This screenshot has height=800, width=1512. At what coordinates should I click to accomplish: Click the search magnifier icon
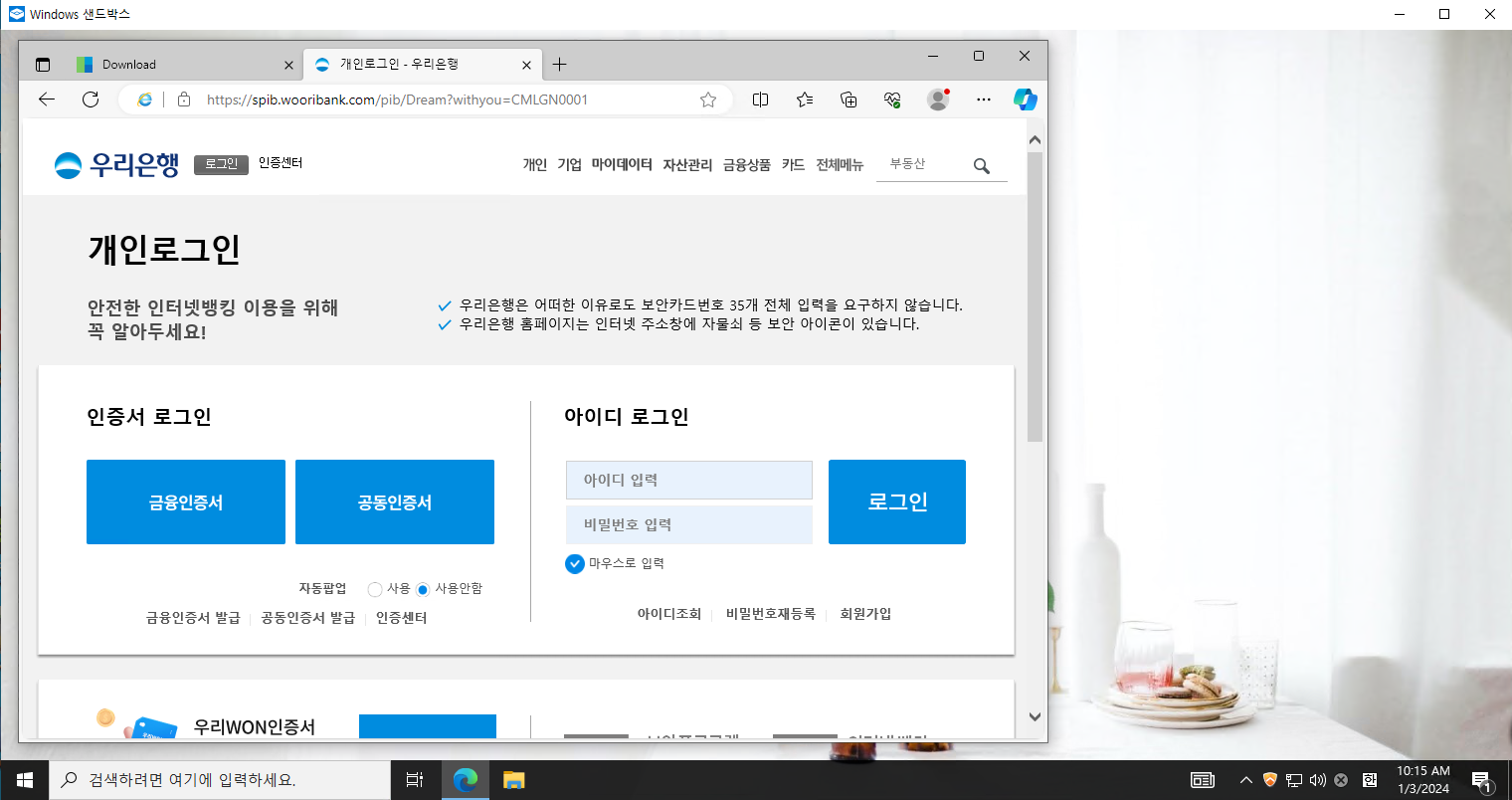[x=982, y=166]
